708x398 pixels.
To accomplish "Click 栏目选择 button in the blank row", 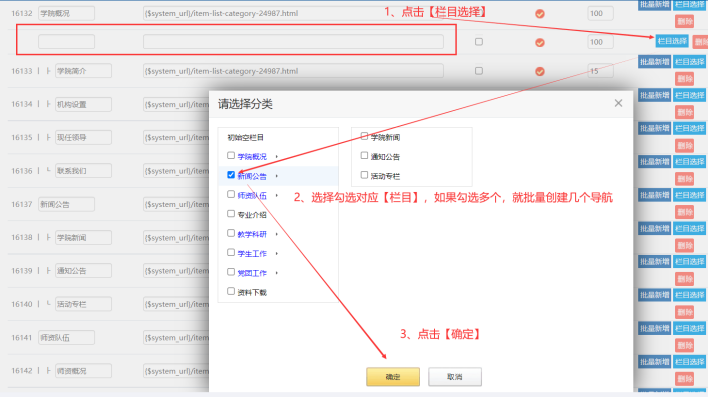I will (672, 41).
